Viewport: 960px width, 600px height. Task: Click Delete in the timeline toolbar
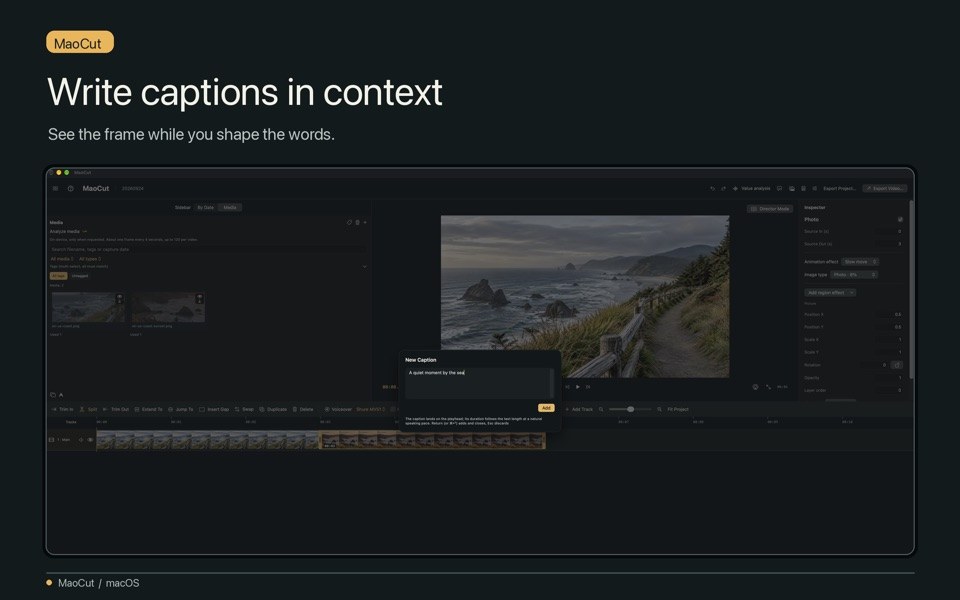click(x=302, y=409)
